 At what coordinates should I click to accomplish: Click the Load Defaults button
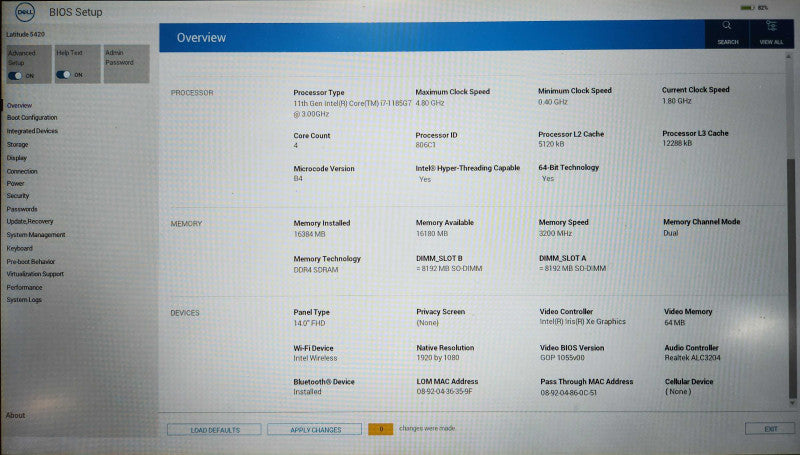click(x=214, y=429)
